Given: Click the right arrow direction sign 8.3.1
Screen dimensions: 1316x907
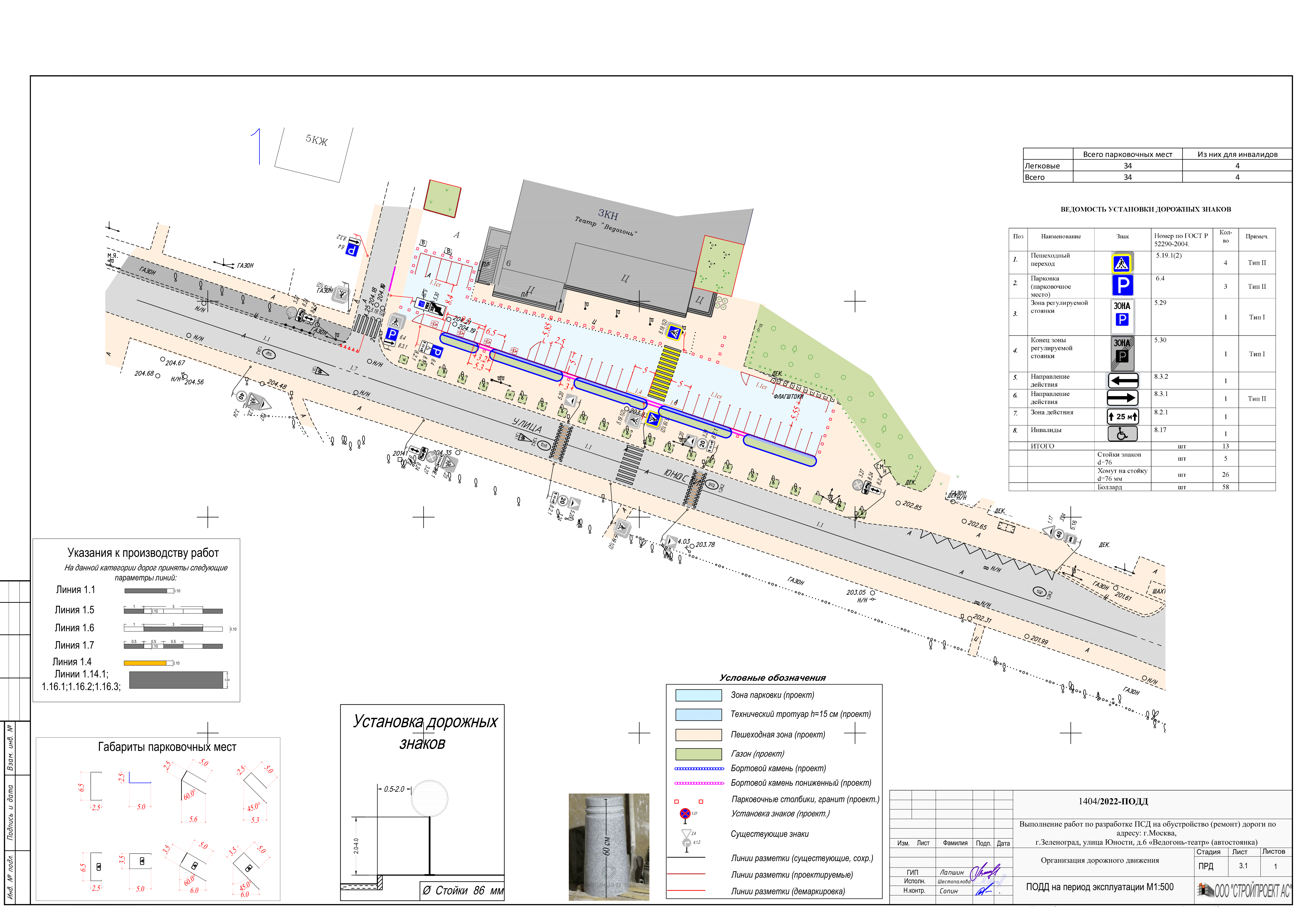Looking at the screenshot, I should coord(1122,398).
